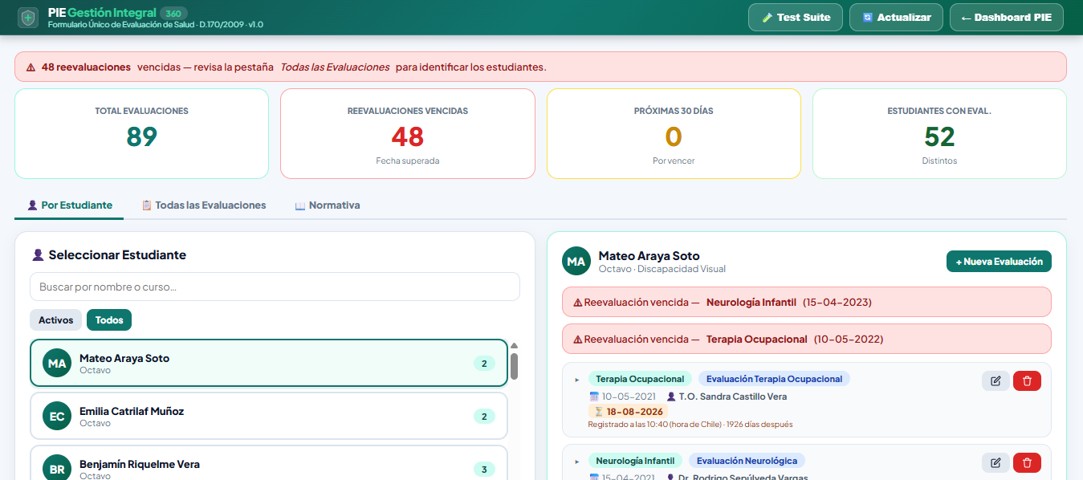Edit the Neurología Infantil evaluation

click(995, 462)
